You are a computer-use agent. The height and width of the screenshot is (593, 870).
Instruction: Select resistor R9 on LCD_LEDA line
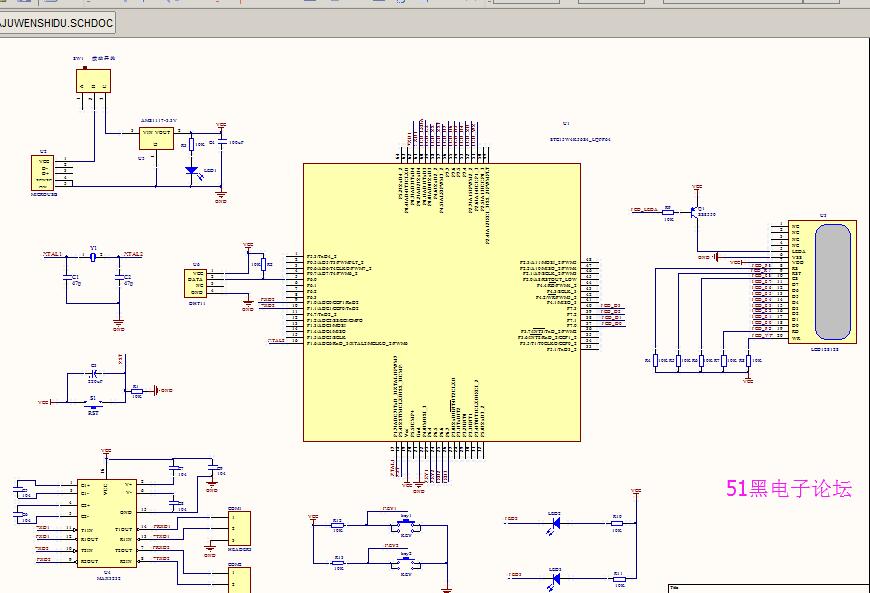(x=669, y=212)
